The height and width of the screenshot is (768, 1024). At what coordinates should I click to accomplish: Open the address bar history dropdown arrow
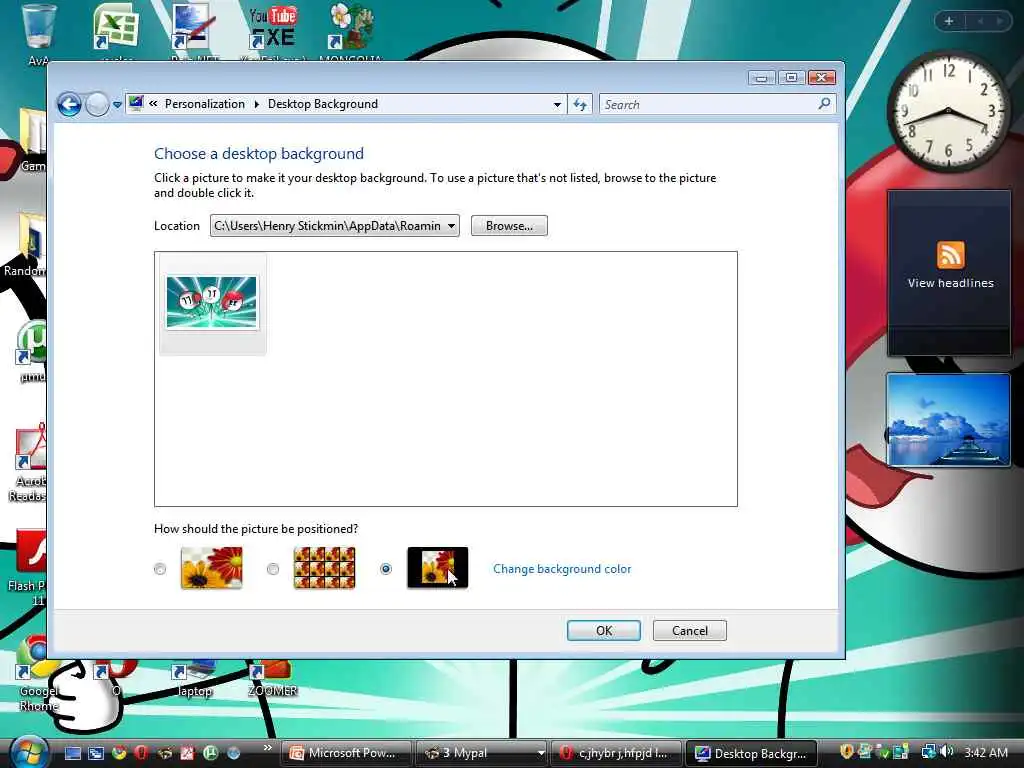557,104
